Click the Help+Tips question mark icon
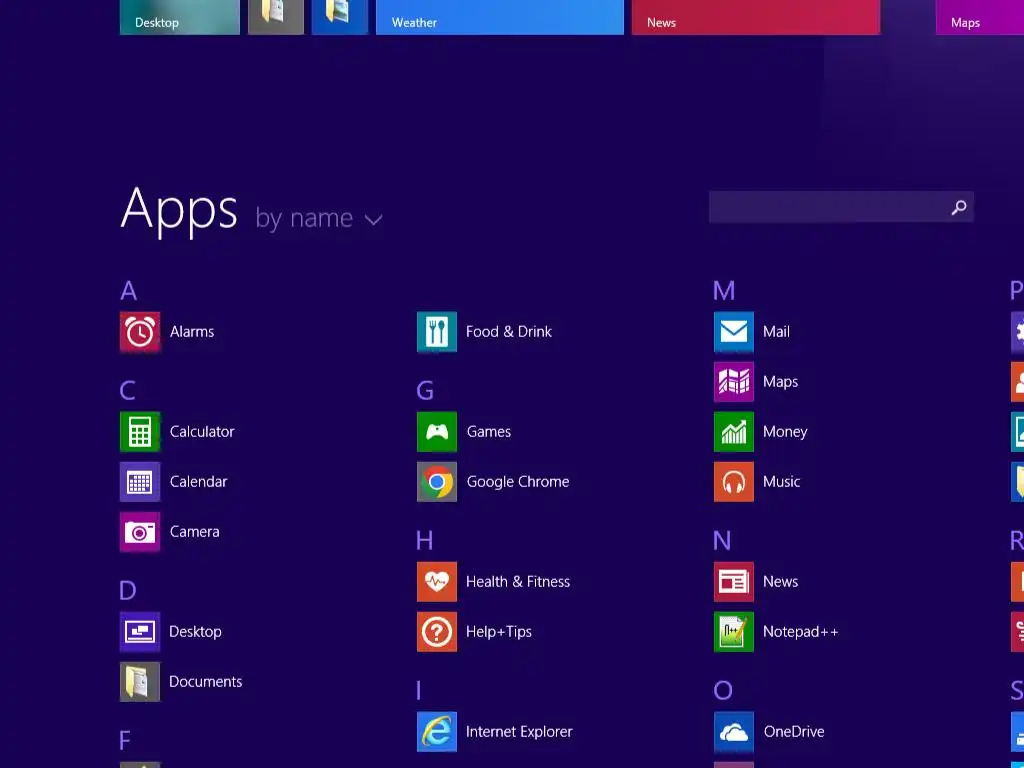 click(x=437, y=632)
